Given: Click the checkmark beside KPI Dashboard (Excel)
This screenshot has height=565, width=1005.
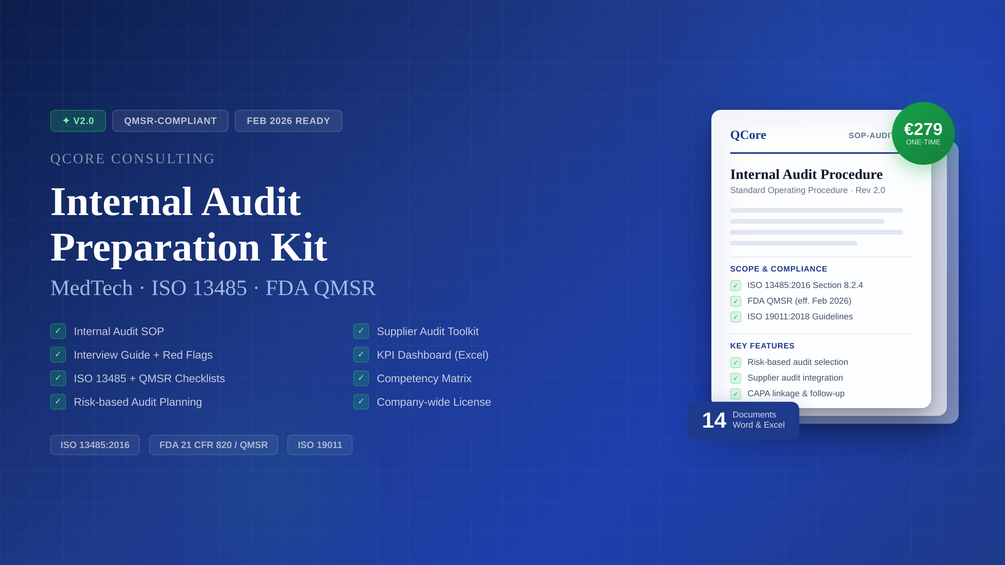Looking at the screenshot, I should [x=361, y=355].
